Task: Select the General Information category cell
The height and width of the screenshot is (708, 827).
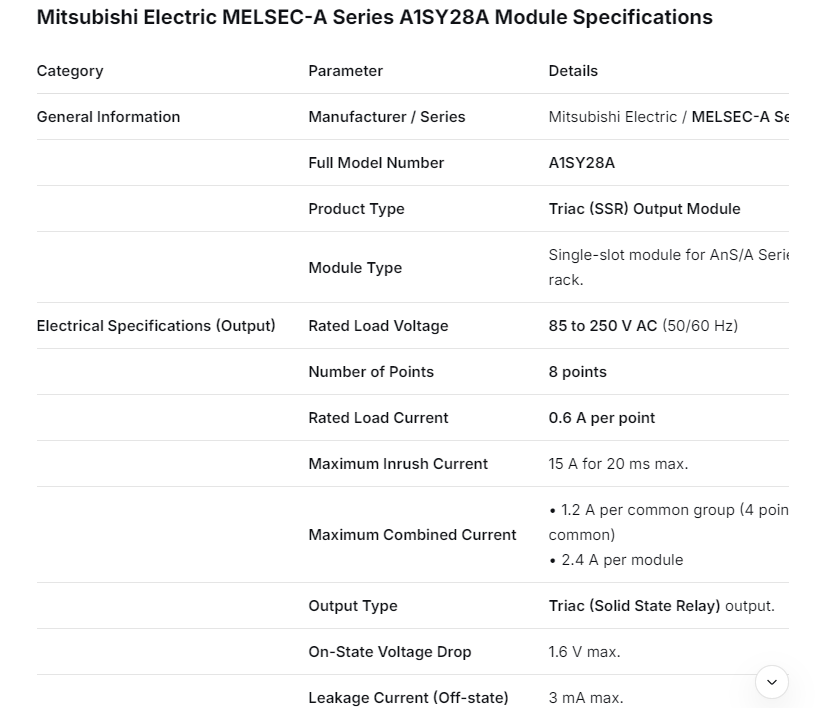Action: coord(108,117)
